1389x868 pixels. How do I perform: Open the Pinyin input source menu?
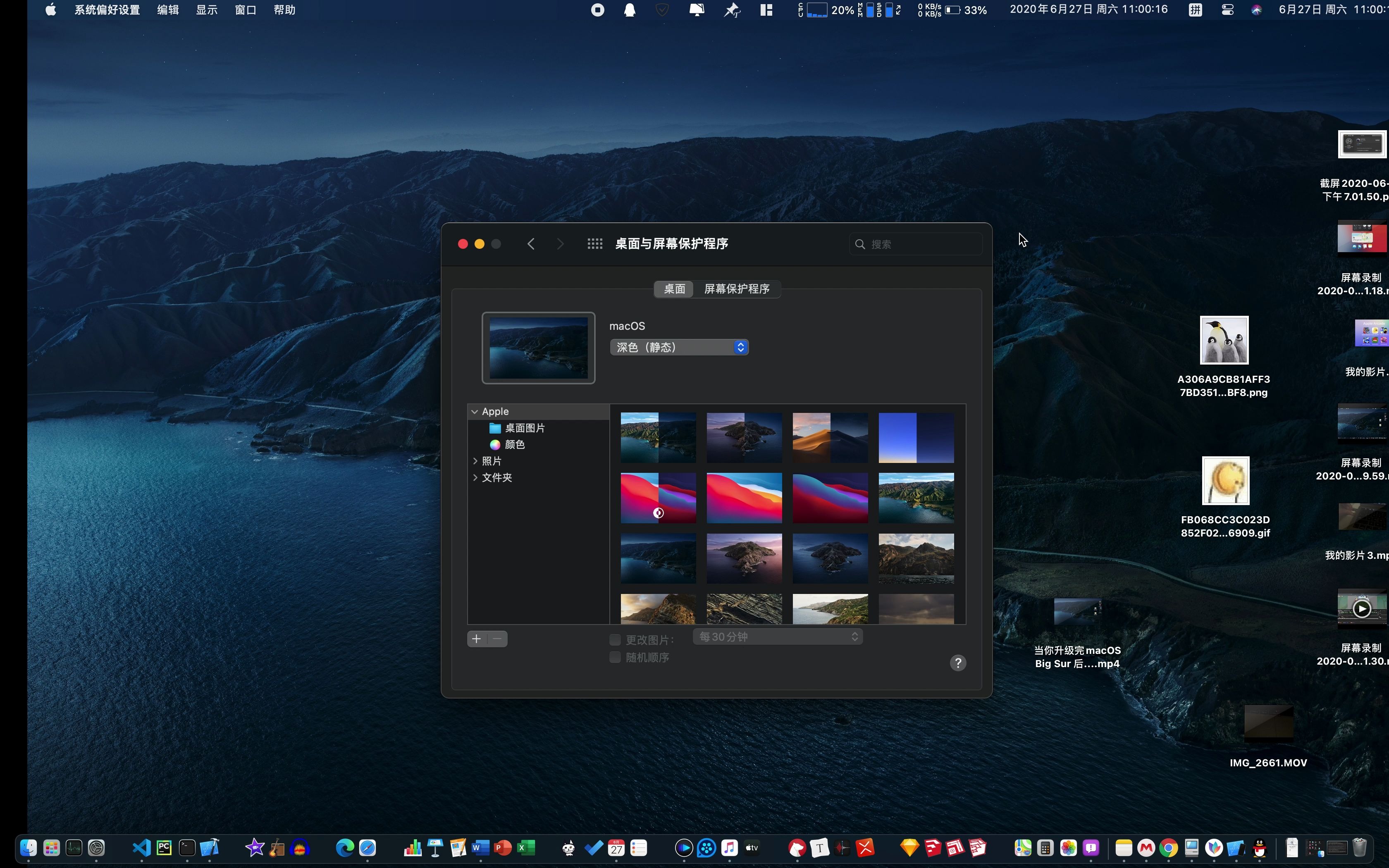click(x=1195, y=10)
